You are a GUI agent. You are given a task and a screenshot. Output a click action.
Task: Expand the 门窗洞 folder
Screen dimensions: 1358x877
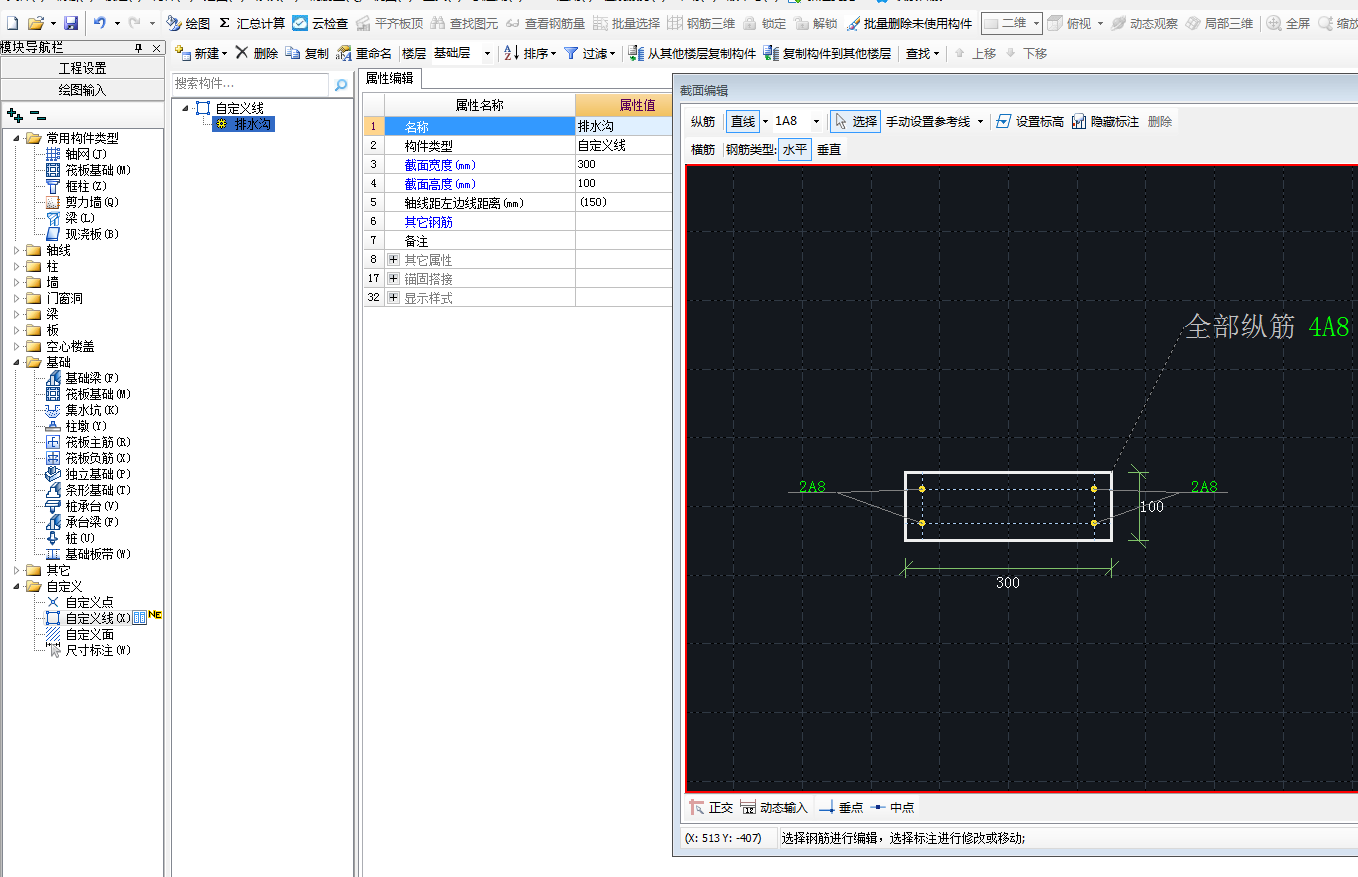click(x=17, y=298)
